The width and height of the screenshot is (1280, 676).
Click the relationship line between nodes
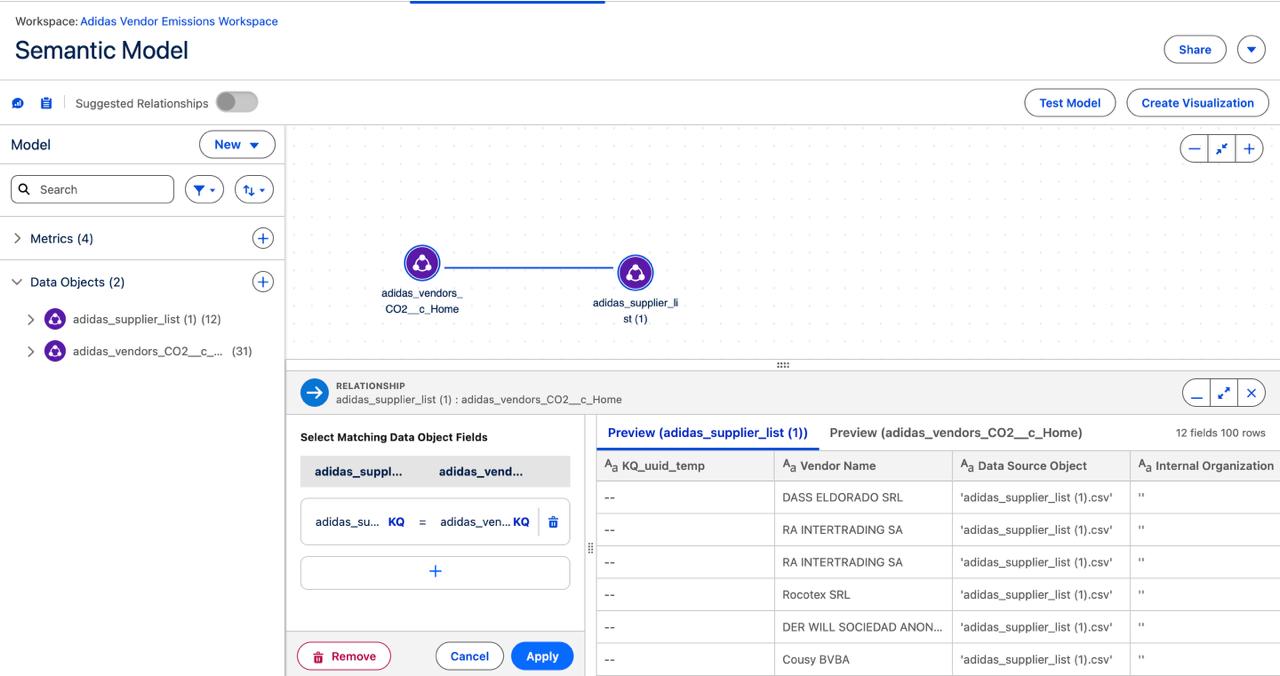click(528, 268)
